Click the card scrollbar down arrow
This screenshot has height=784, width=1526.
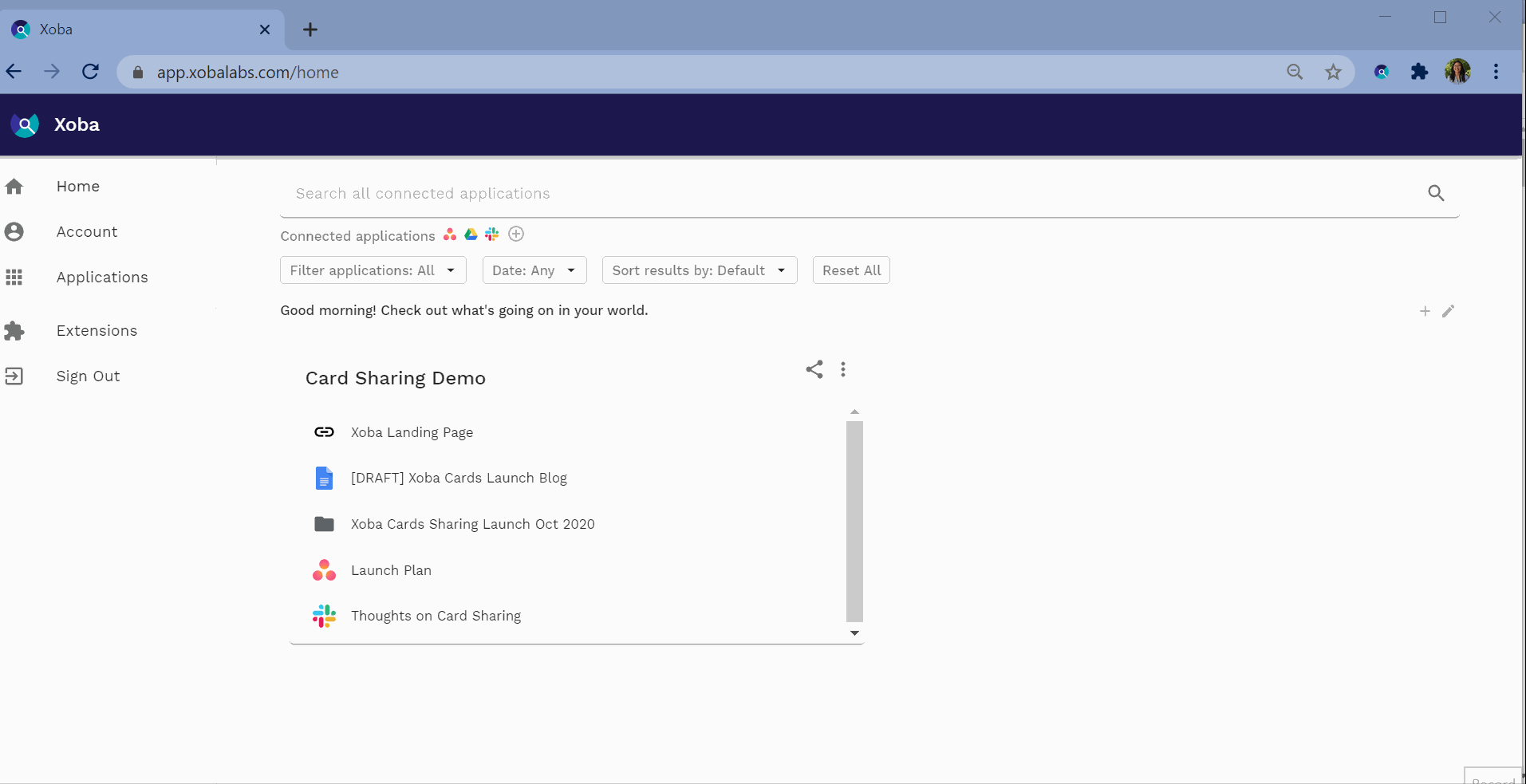pyautogui.click(x=854, y=633)
